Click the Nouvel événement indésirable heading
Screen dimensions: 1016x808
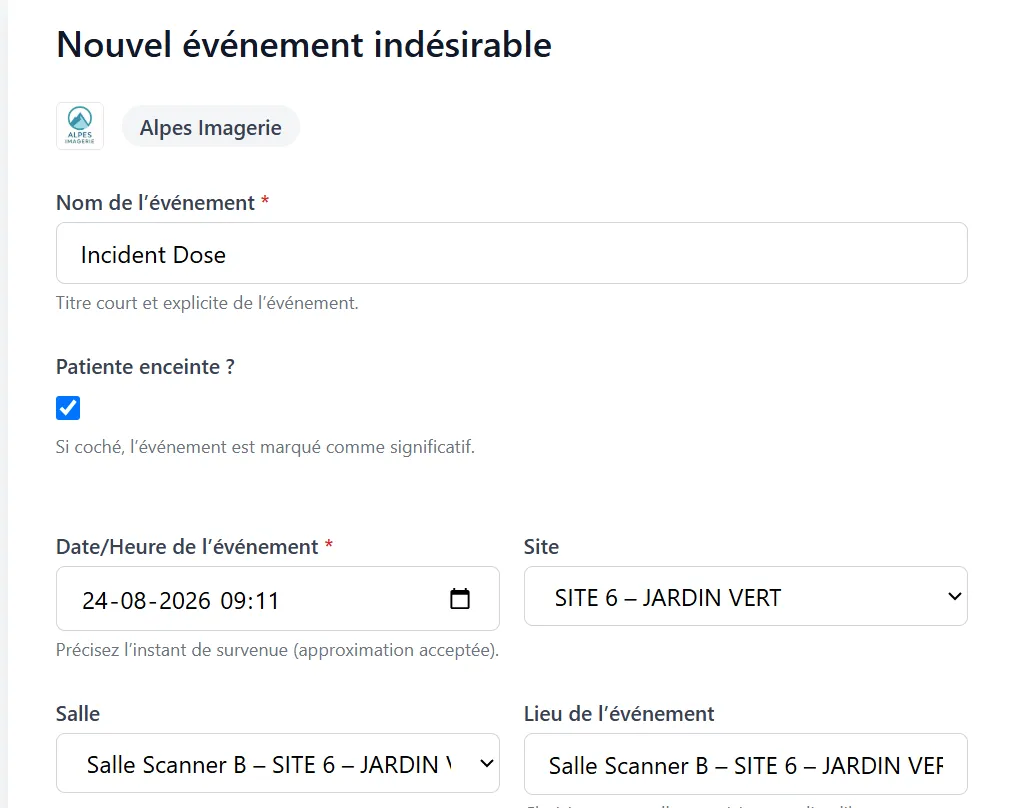(x=304, y=45)
